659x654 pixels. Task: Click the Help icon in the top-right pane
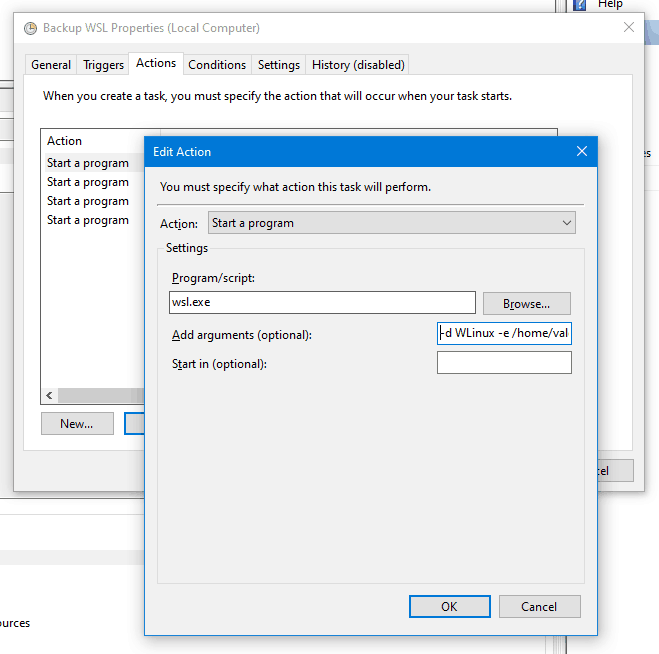click(579, 5)
